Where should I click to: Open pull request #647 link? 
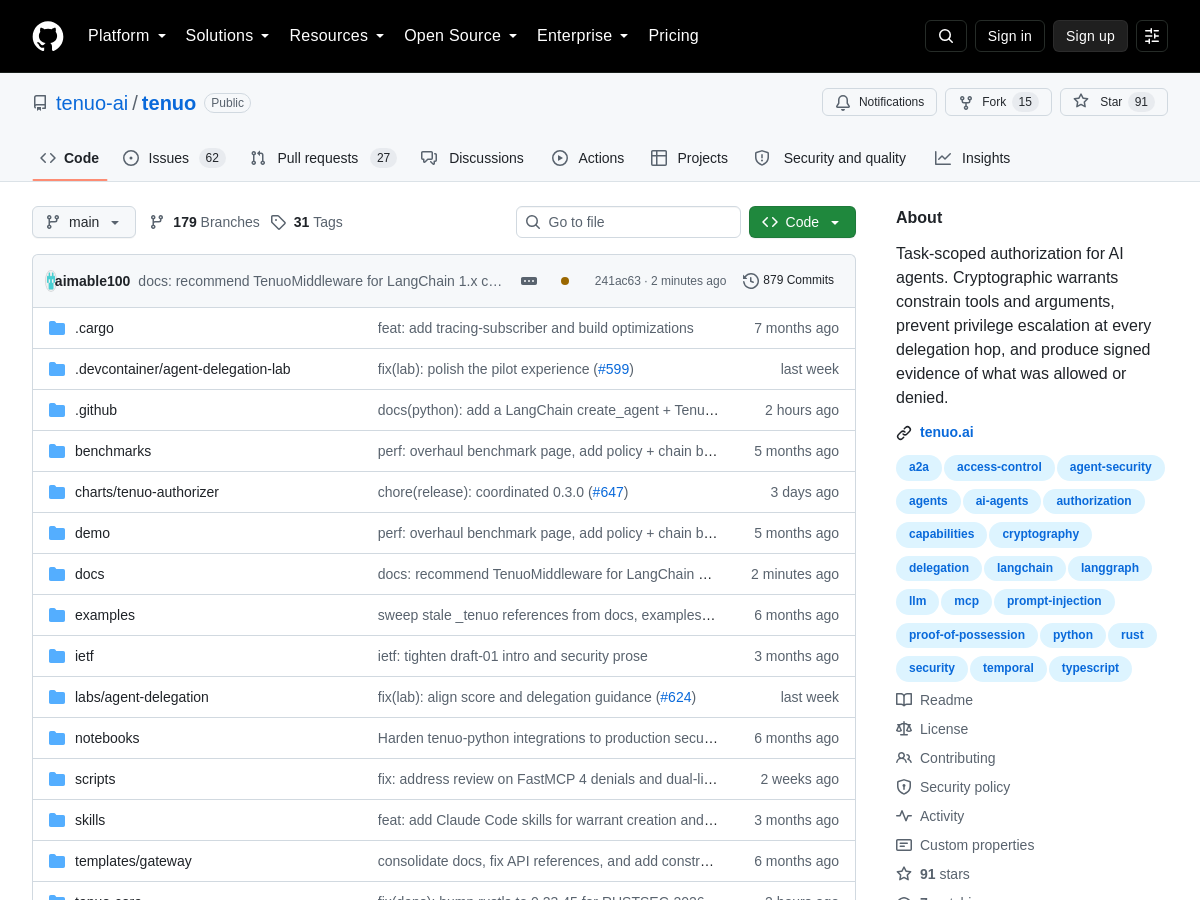608,492
